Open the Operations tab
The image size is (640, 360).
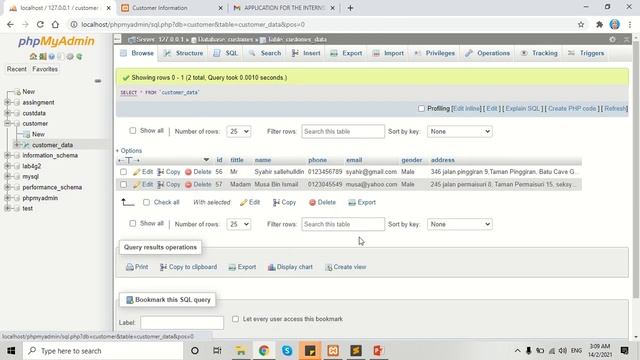[x=488, y=53]
